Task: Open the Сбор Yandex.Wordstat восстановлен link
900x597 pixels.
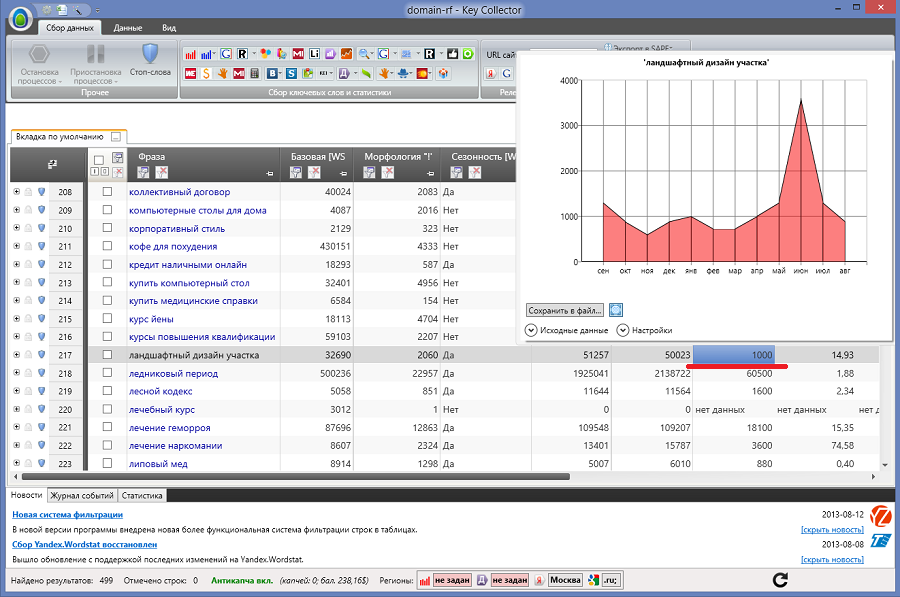Action: pyautogui.click(x=84, y=544)
